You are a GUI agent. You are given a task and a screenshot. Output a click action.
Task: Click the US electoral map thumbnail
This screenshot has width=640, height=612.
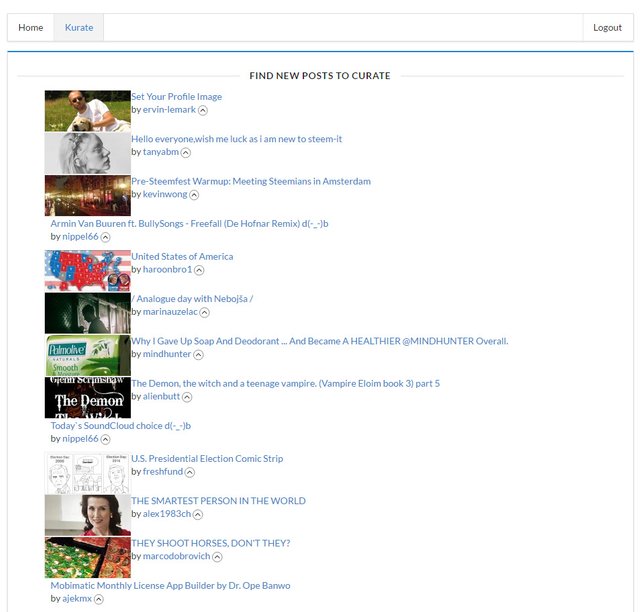coord(88,271)
